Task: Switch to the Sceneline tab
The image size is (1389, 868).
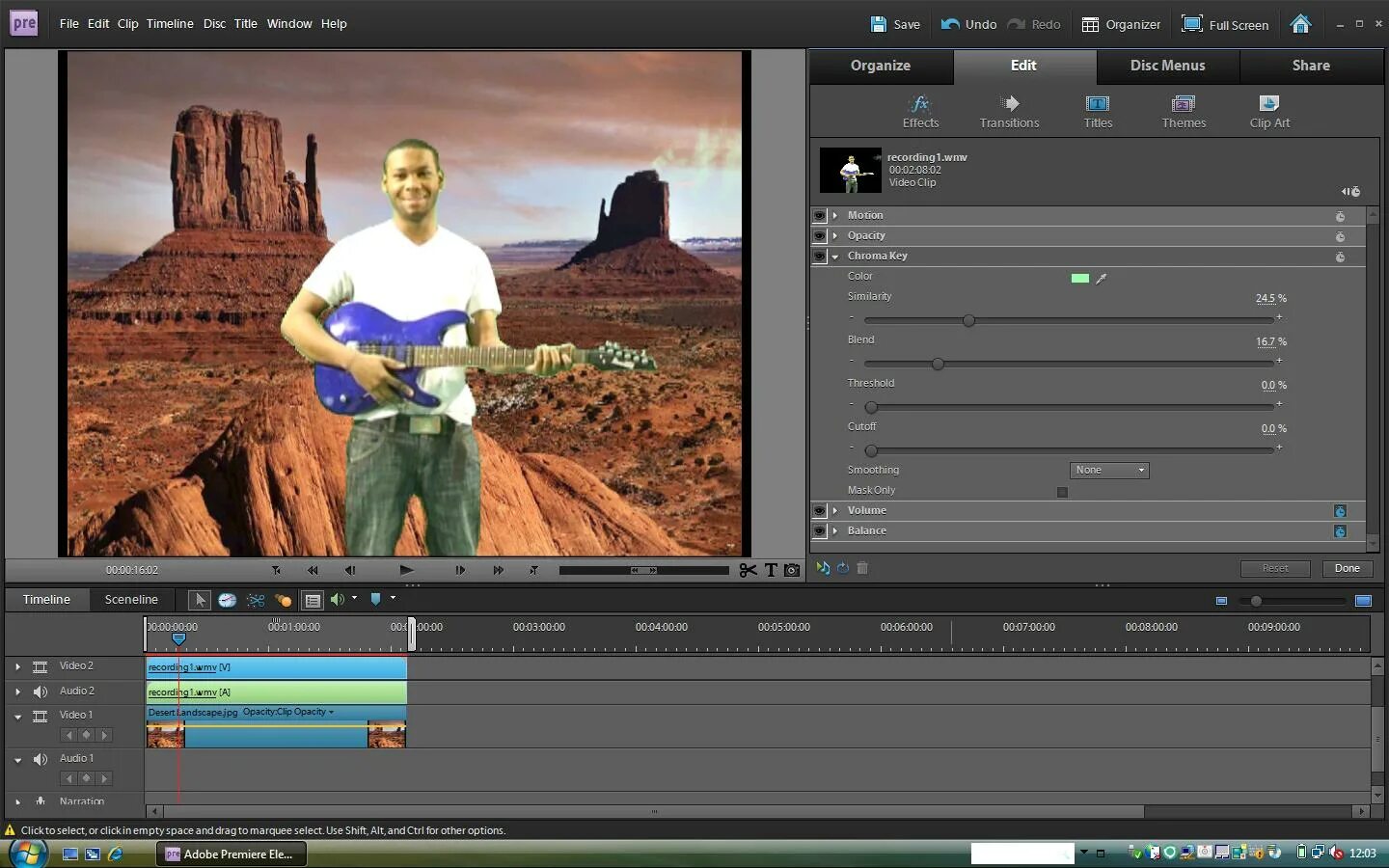Action: pyautogui.click(x=131, y=600)
